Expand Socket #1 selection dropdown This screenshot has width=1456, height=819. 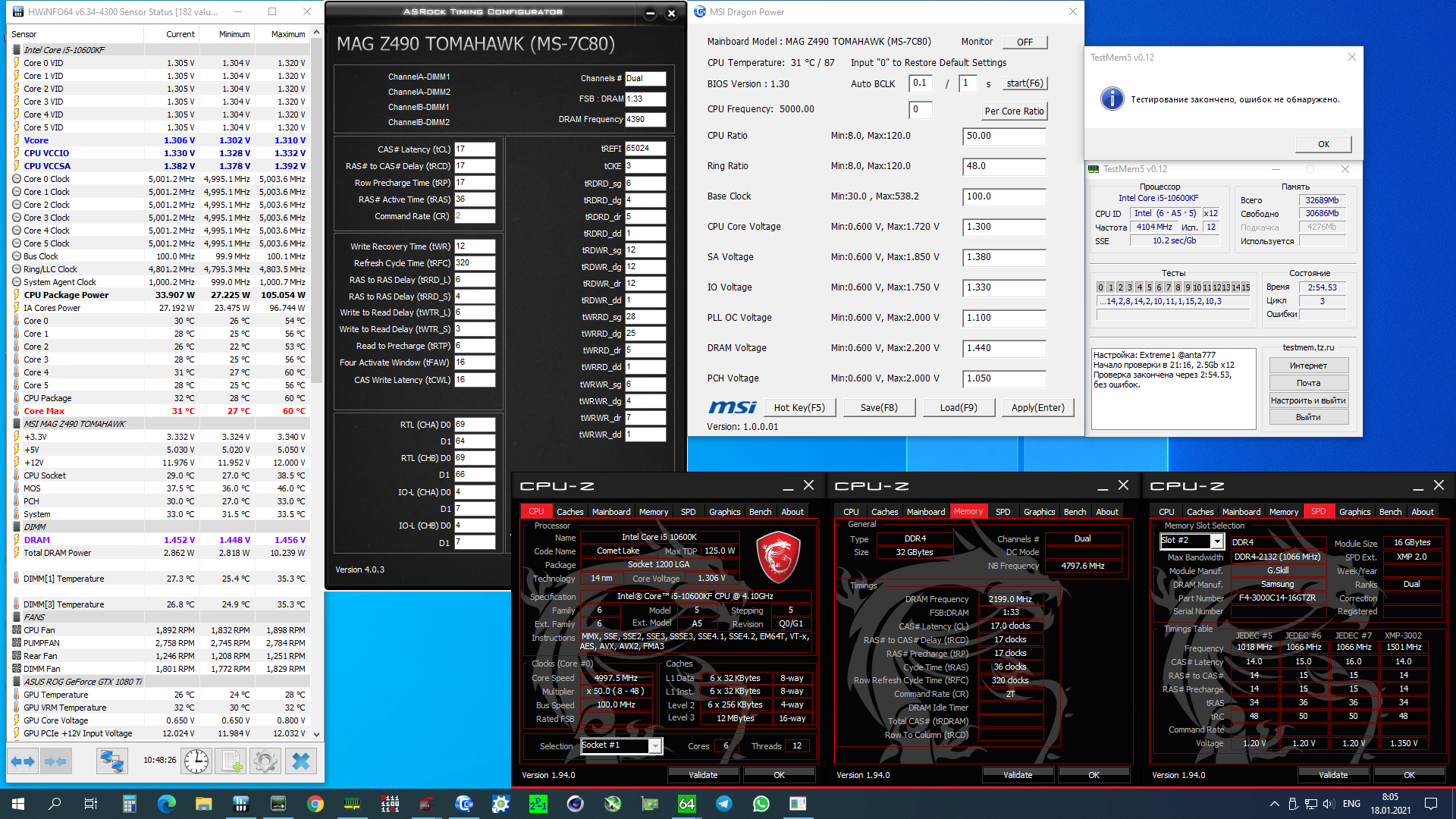point(654,746)
